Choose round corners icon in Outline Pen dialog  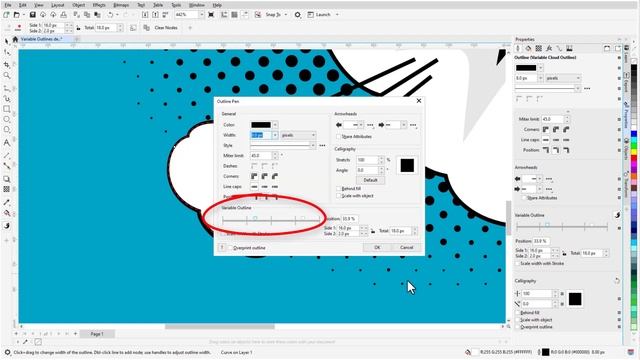[x=264, y=176]
